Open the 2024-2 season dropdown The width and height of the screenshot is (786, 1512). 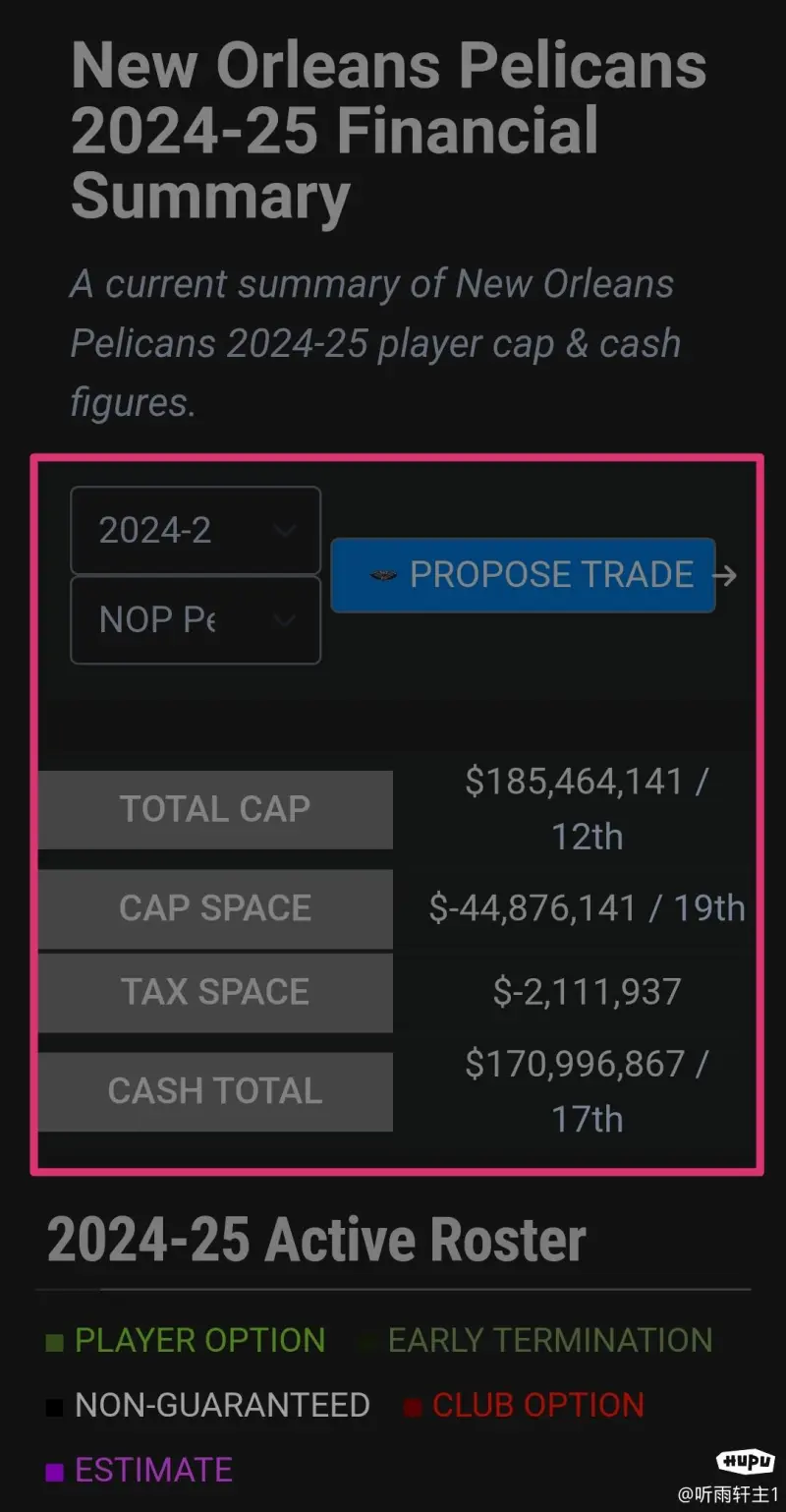click(x=196, y=531)
